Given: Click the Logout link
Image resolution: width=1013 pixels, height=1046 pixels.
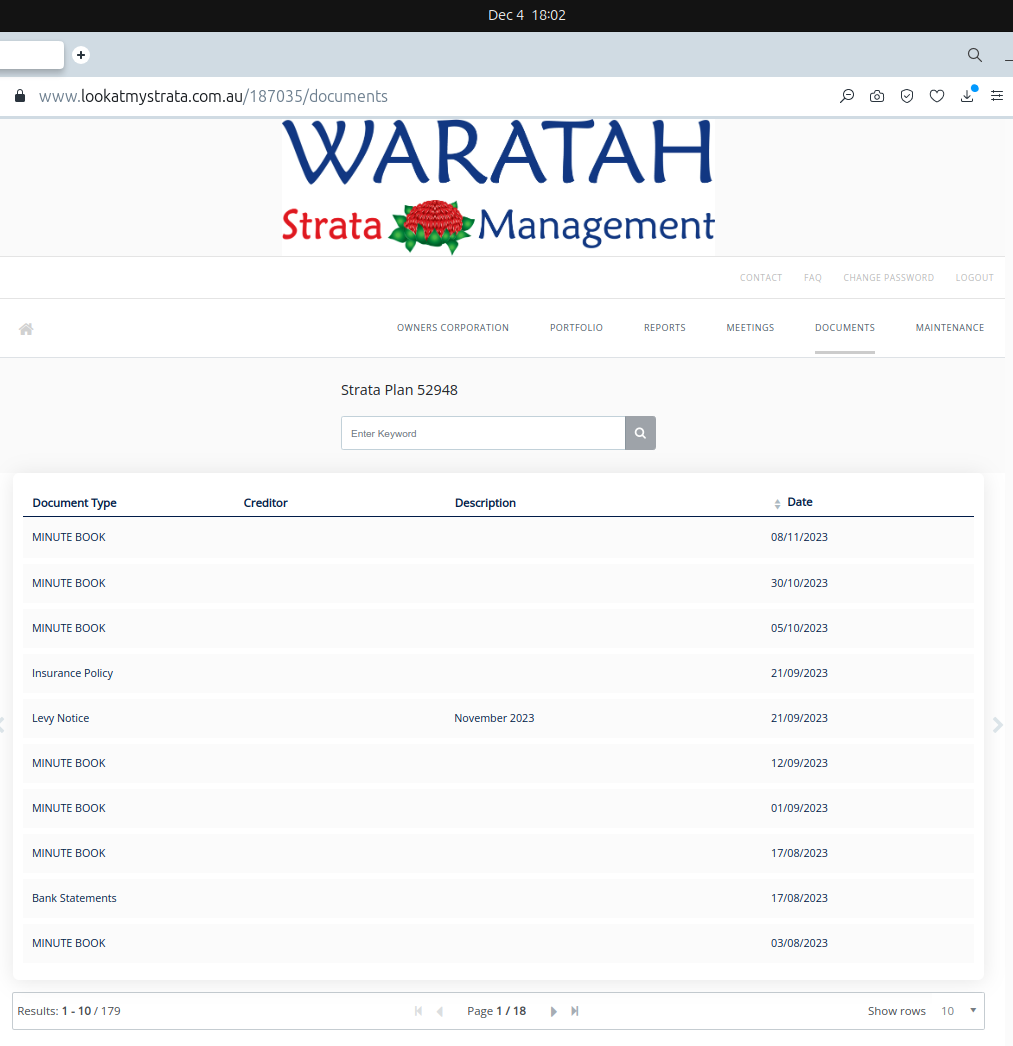Looking at the screenshot, I should (974, 278).
